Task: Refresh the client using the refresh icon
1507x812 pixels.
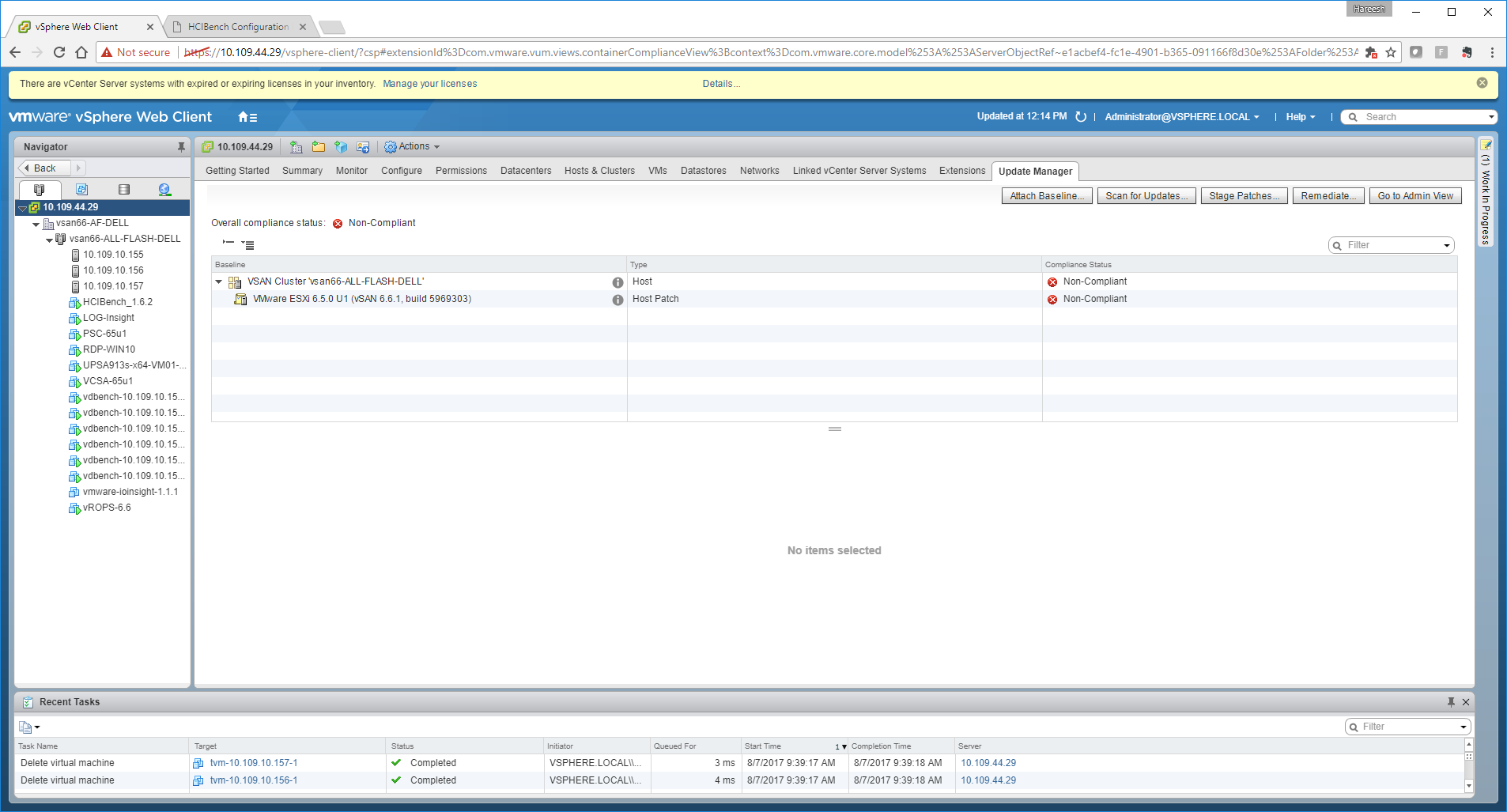Action: click(x=1081, y=117)
